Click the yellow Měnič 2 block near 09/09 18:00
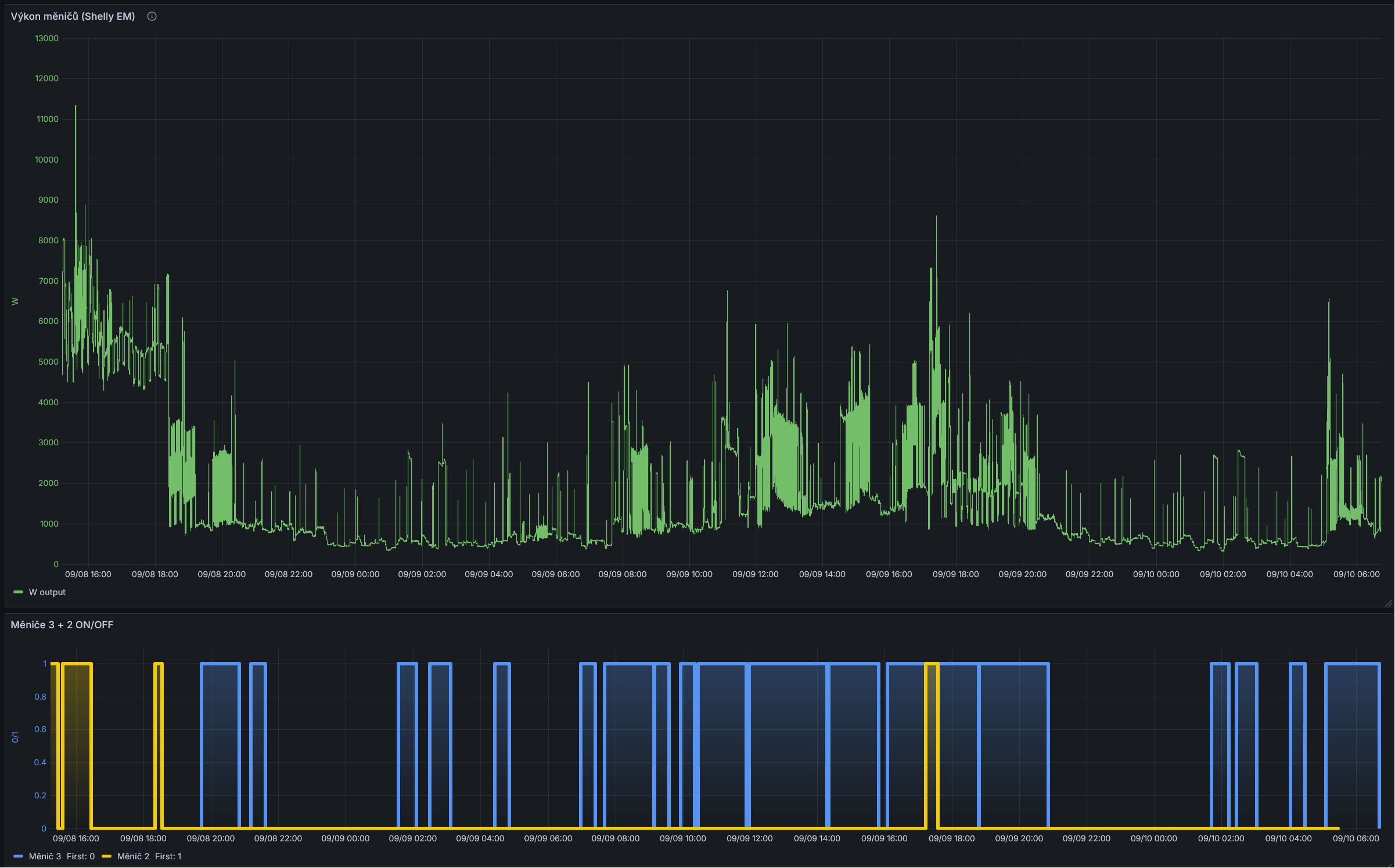Image resolution: width=1395 pixels, height=868 pixels. (932, 743)
